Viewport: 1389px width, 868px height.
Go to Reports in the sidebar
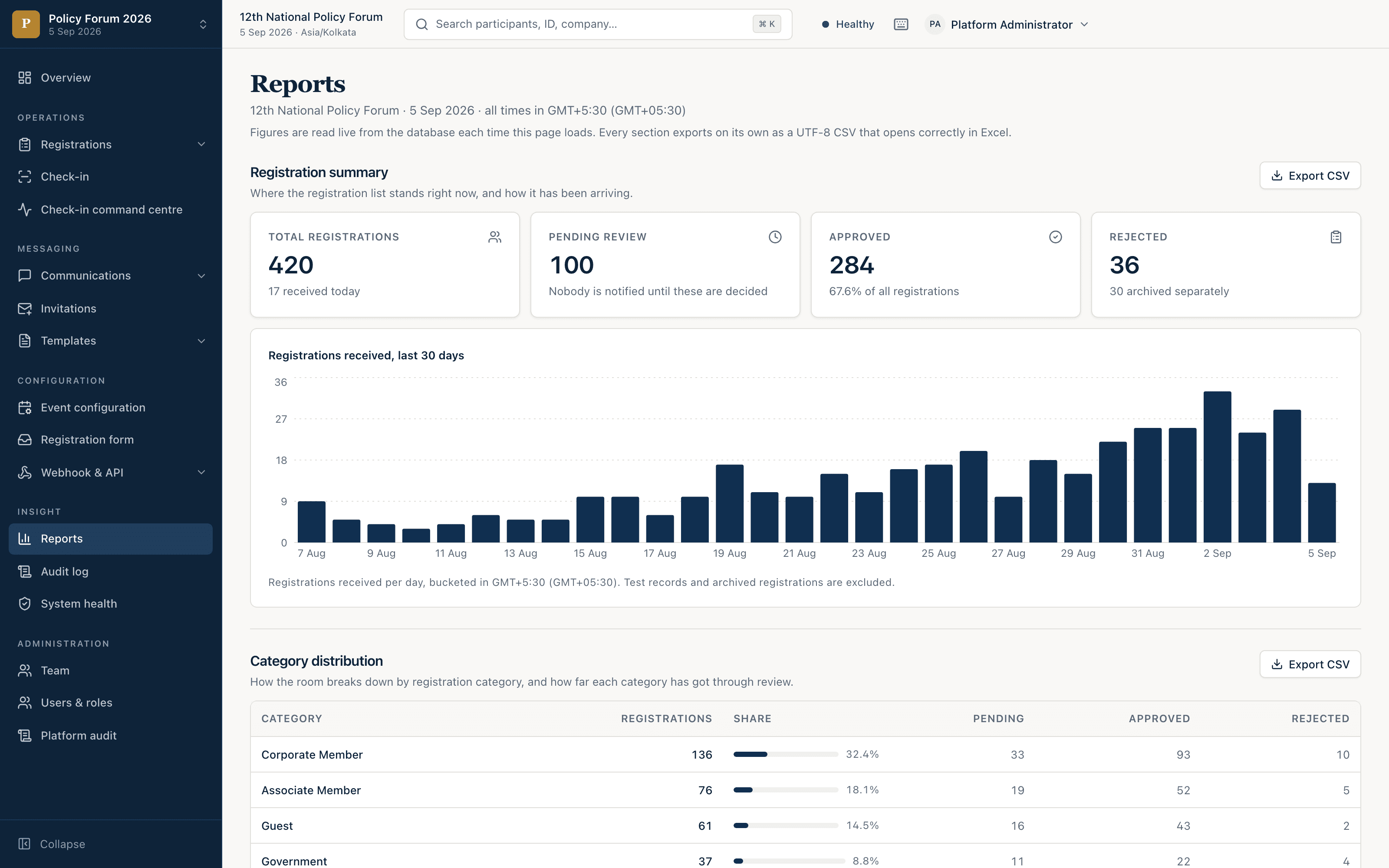pyautogui.click(x=111, y=539)
